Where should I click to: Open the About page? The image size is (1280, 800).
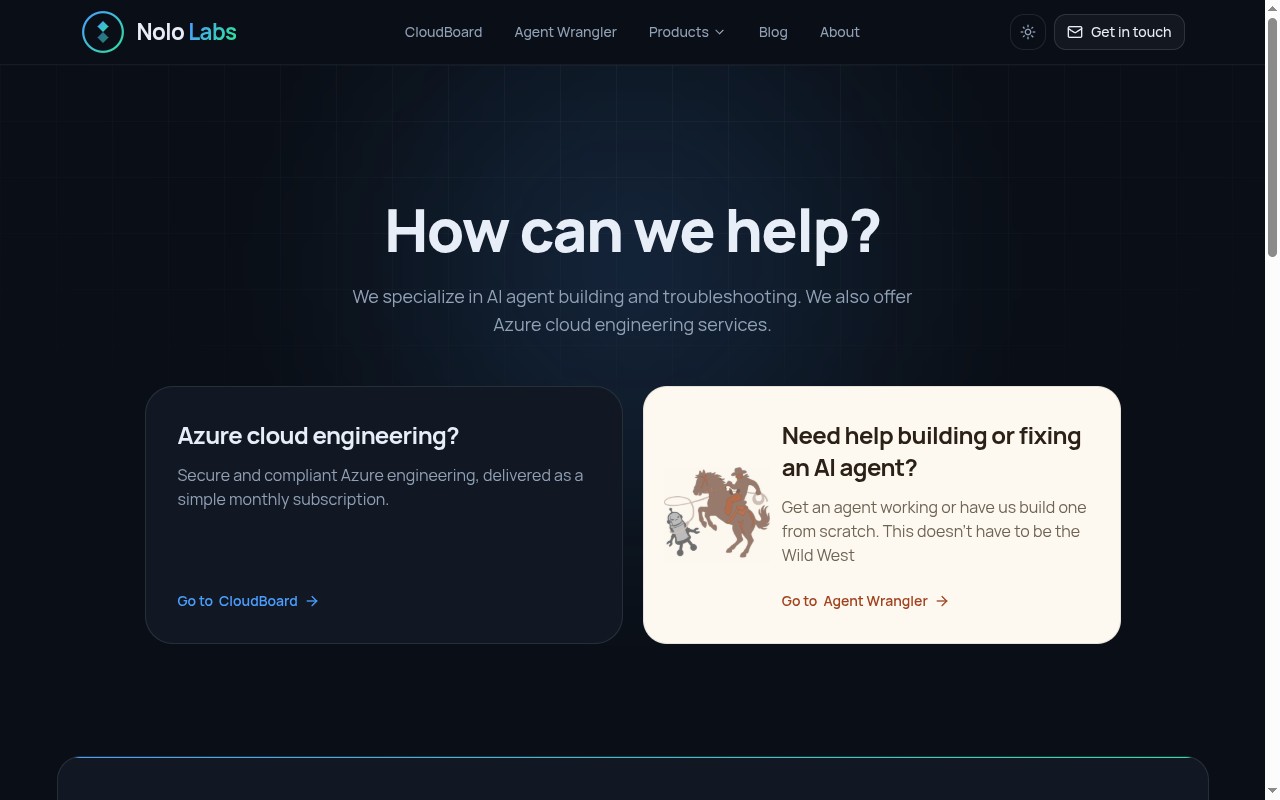[x=840, y=32]
